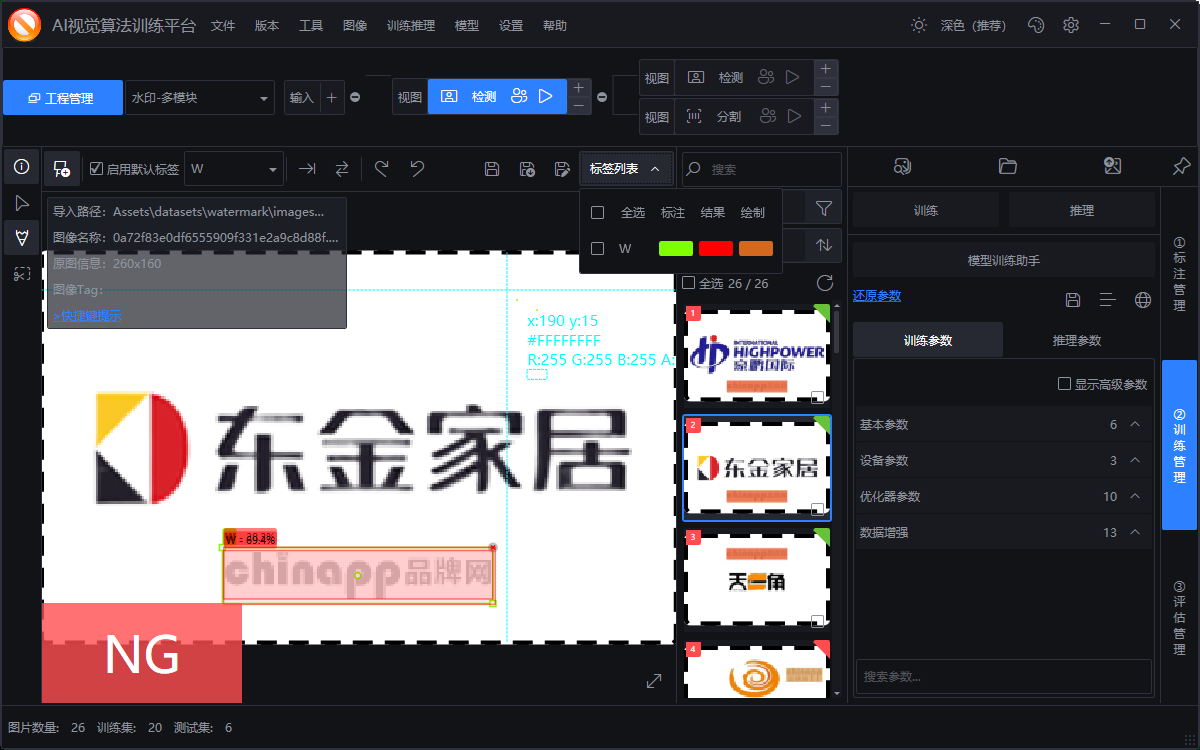Open the 版本 menu
Image resolution: width=1200 pixels, height=750 pixels.
(267, 26)
